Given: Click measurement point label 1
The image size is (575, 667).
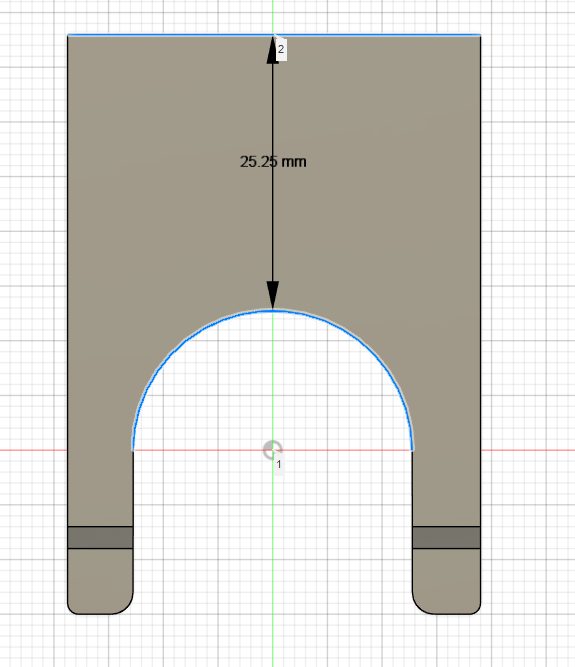Looking at the screenshot, I should tap(279, 464).
